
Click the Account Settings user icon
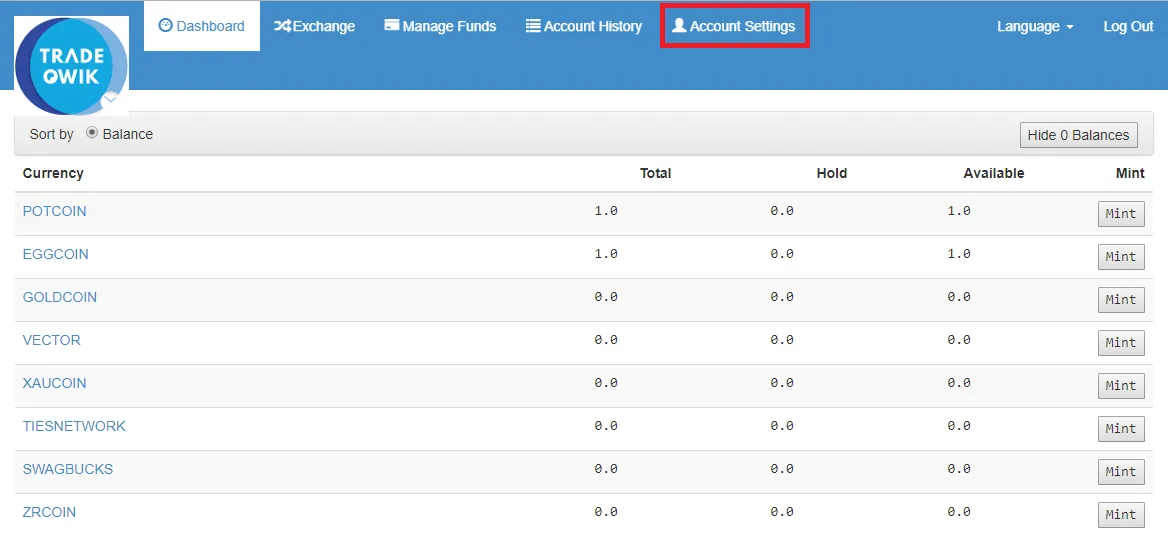679,25
